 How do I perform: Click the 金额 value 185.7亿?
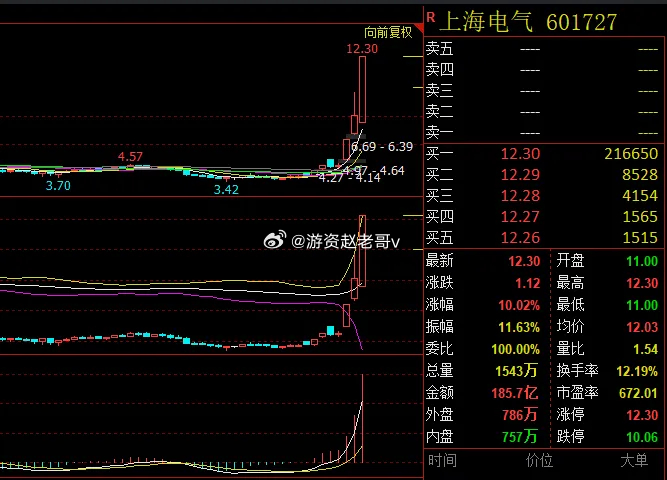[515, 393]
